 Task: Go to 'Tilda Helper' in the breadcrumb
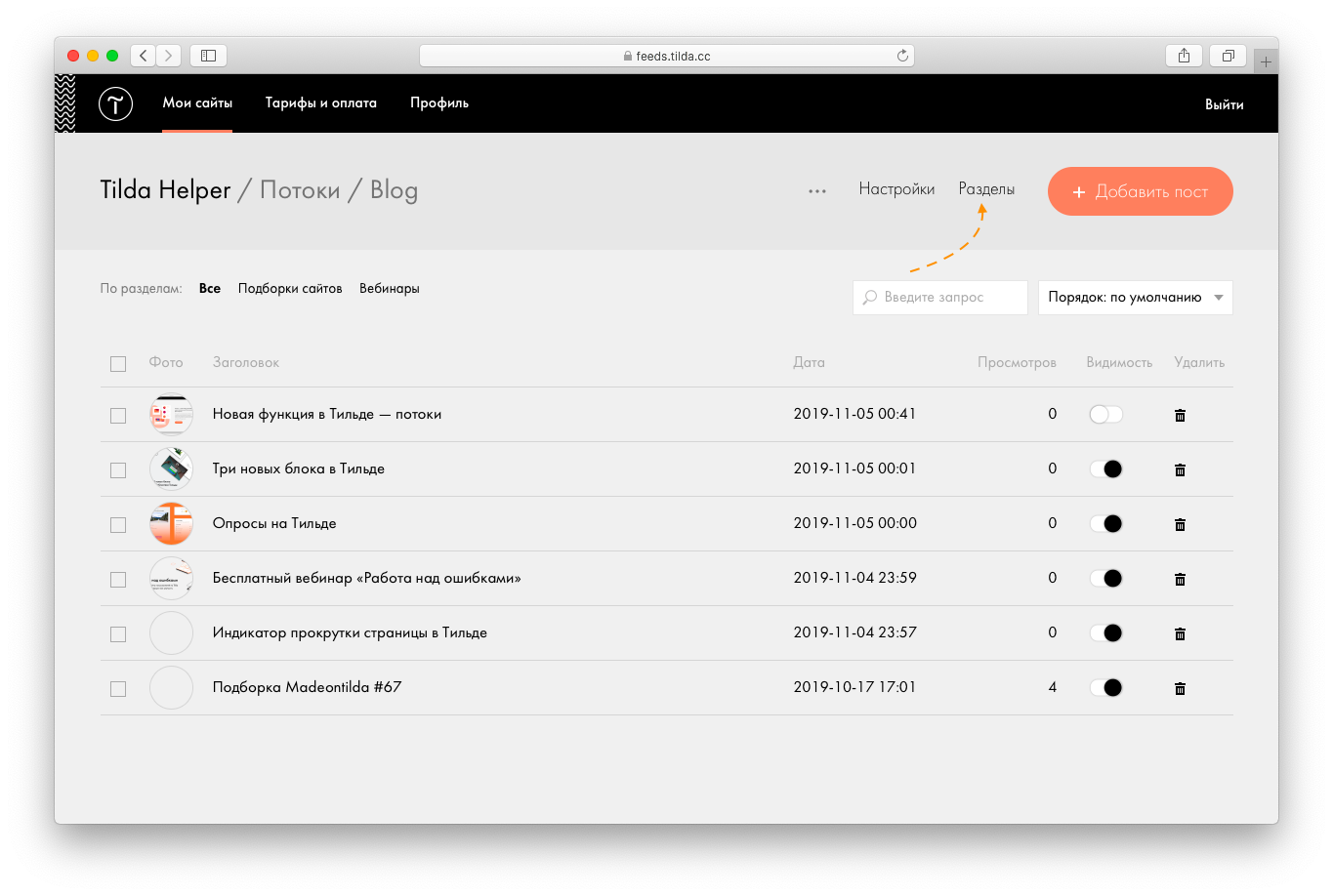[165, 190]
